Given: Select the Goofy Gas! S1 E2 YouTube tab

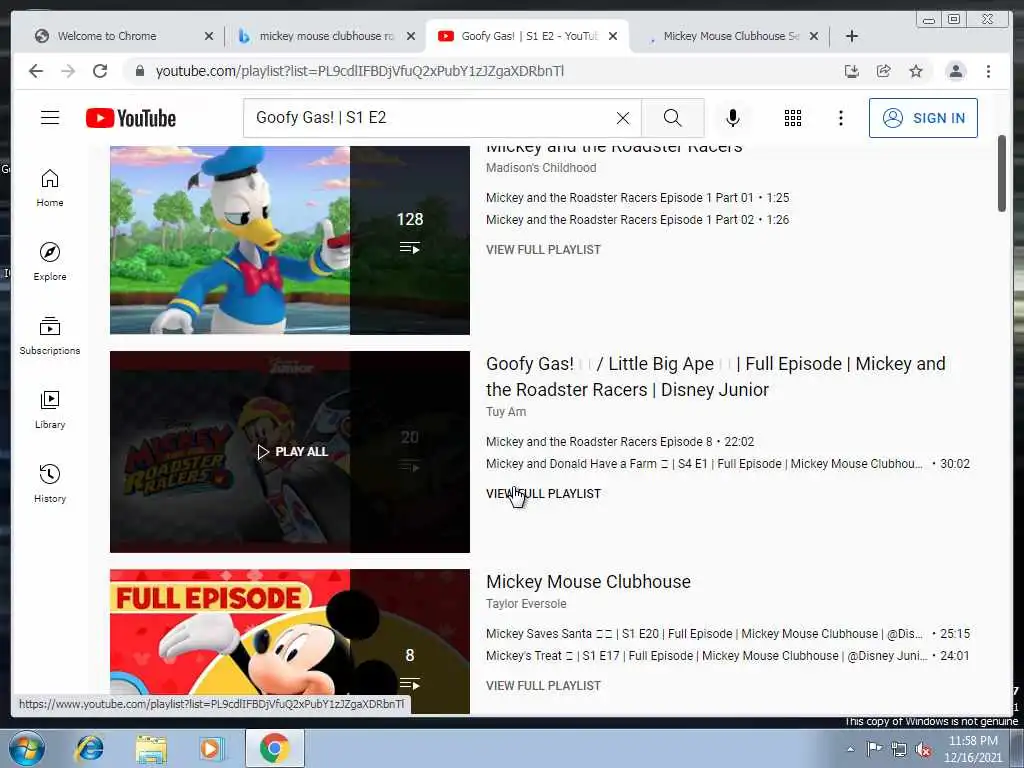Looking at the screenshot, I should point(528,36).
